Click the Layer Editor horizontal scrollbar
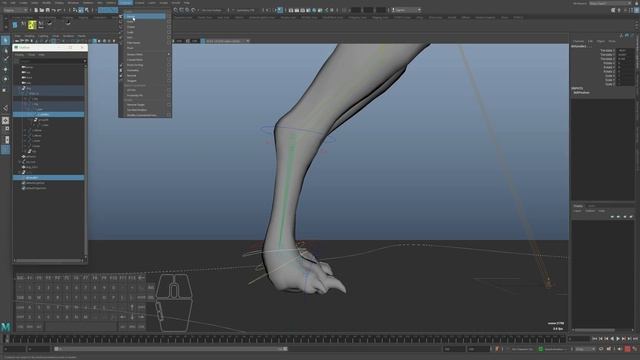Viewport: 640px width, 360px height. 594,330
